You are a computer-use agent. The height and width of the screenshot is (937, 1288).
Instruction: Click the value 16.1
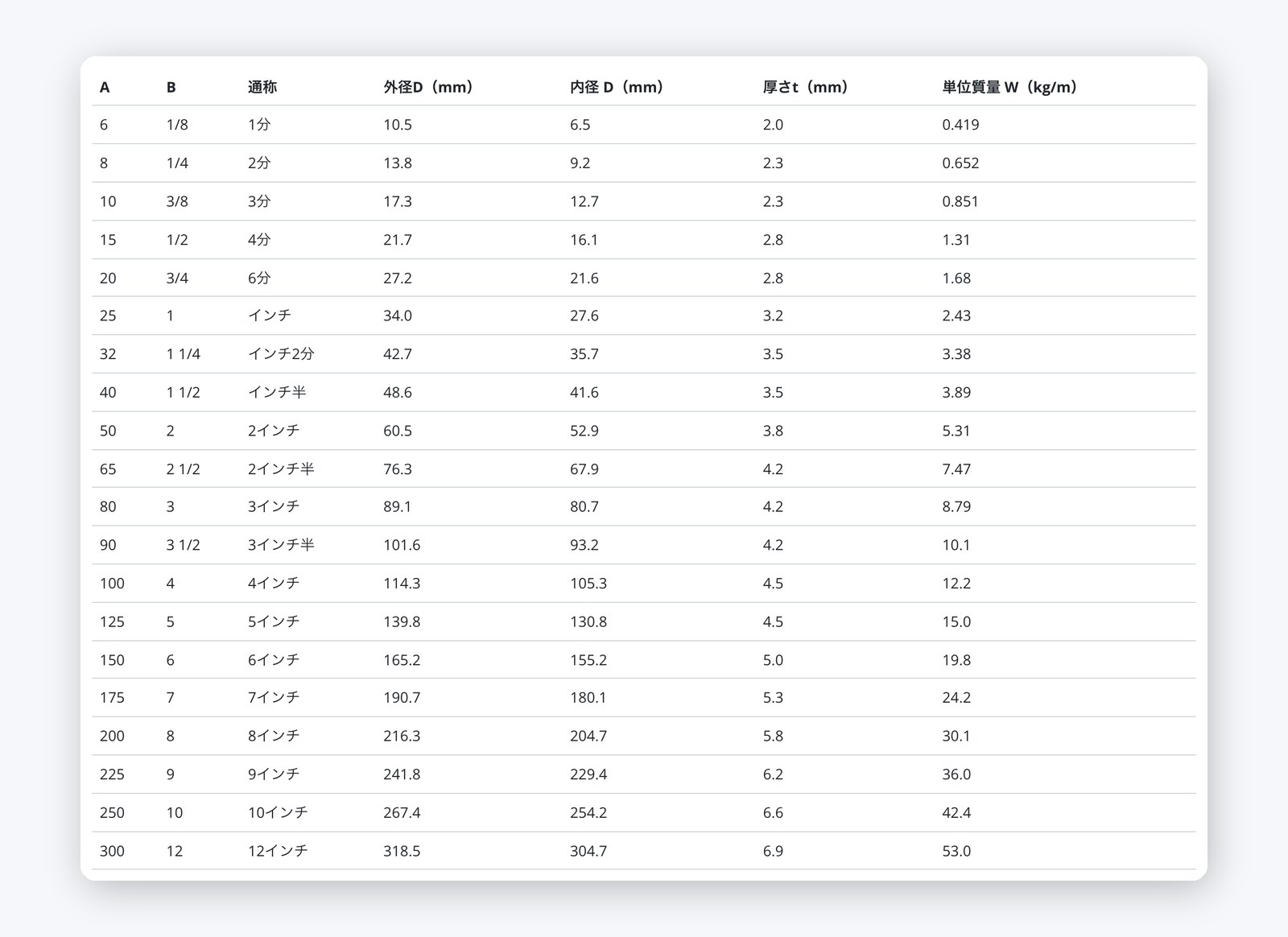click(x=584, y=240)
